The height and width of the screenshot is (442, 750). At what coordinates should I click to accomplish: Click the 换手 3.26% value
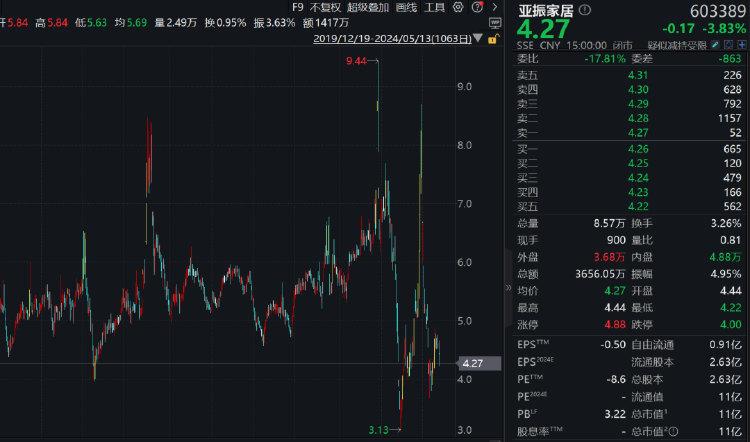point(726,223)
